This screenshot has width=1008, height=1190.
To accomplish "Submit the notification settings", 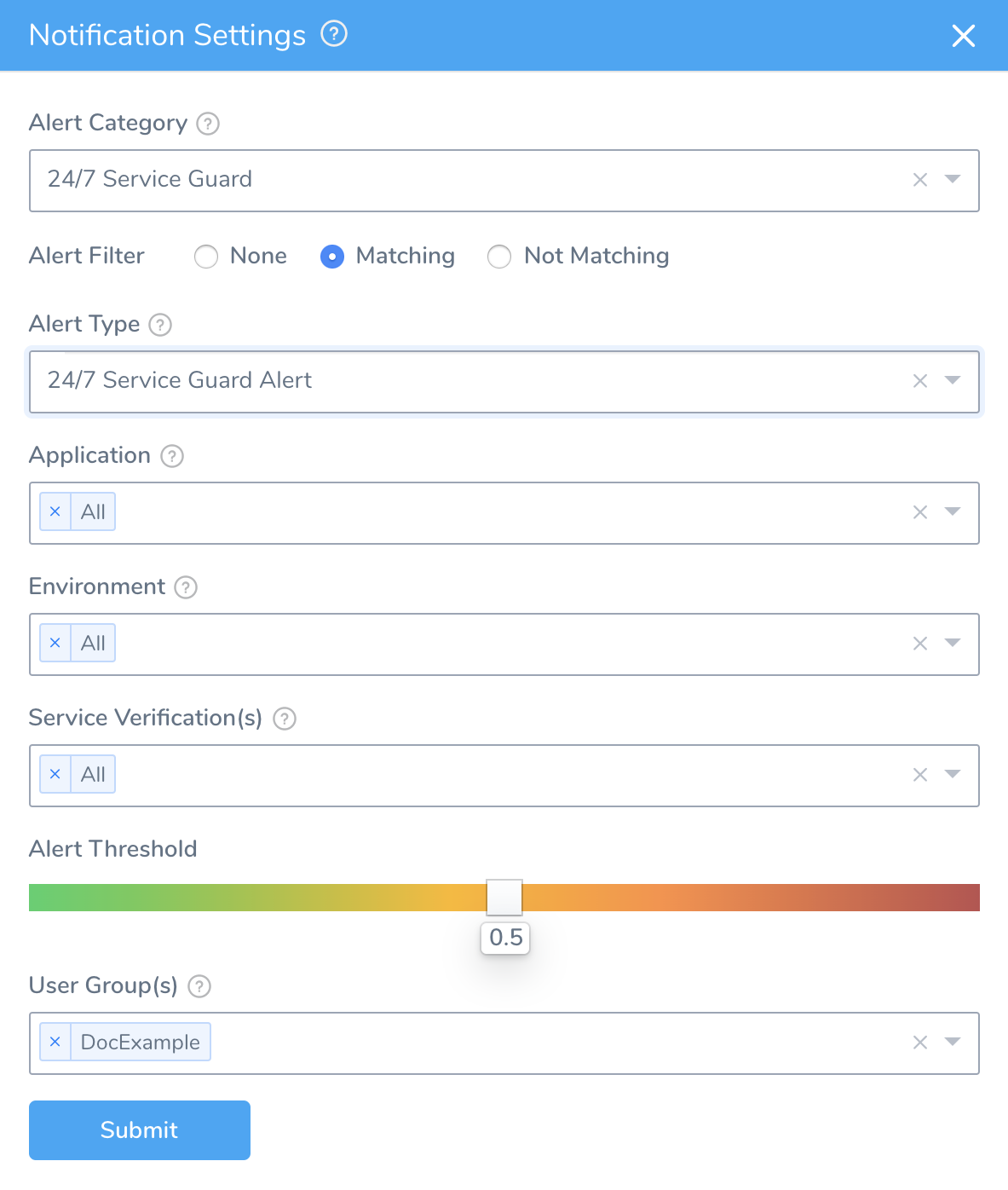I will pos(140,1130).
